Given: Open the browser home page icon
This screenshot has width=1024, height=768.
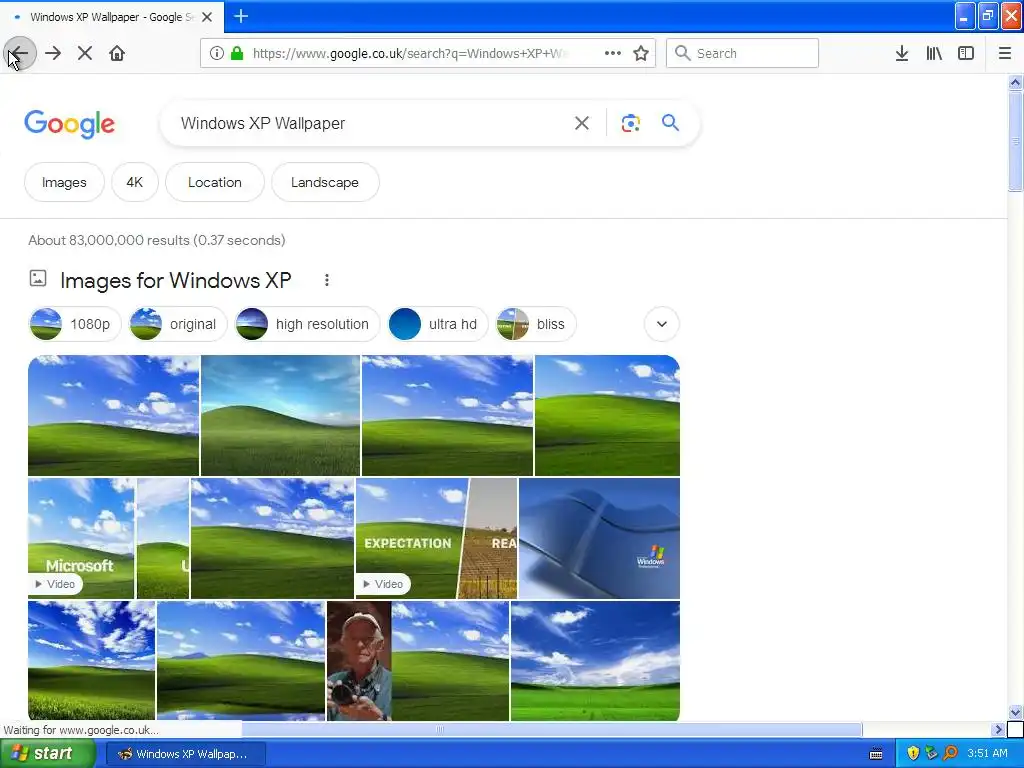Looking at the screenshot, I should pos(117,54).
